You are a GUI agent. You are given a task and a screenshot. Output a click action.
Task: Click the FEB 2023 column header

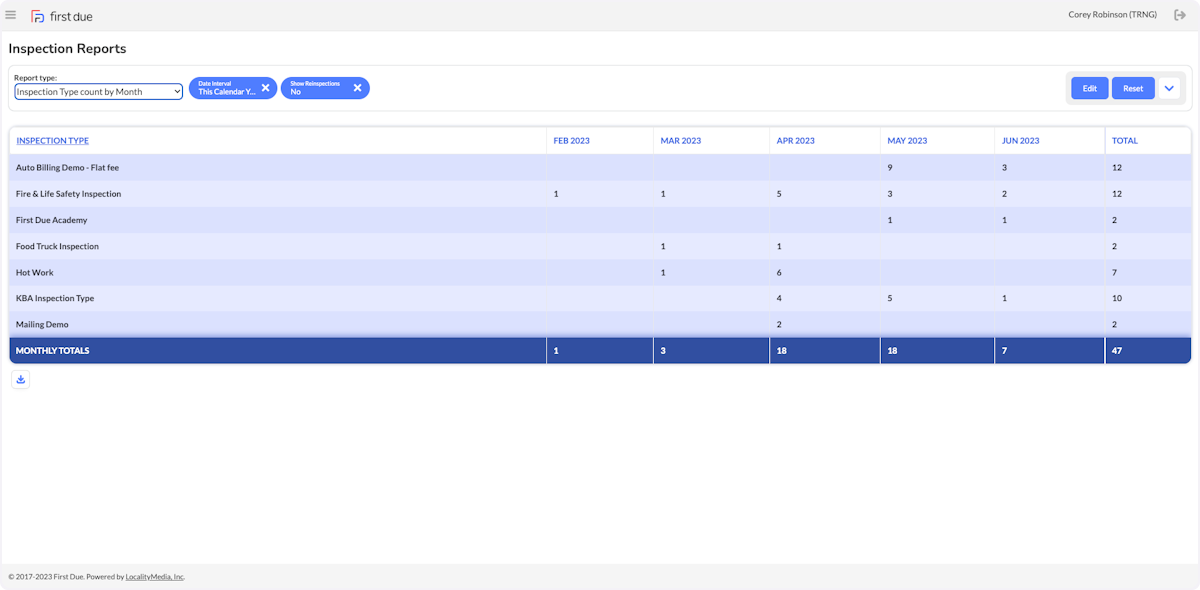(572, 141)
